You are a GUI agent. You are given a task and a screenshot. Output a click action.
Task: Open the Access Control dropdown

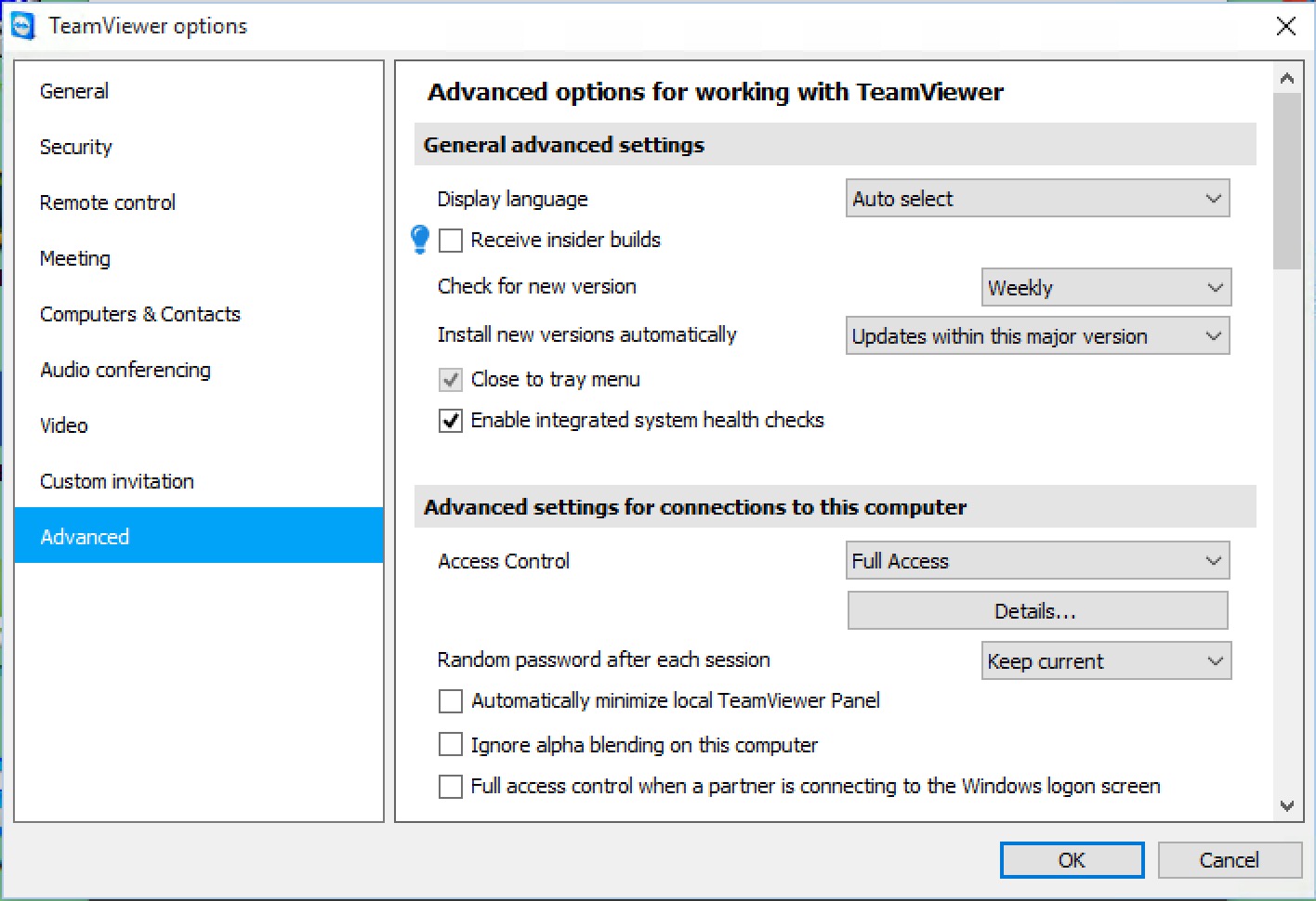click(1037, 561)
